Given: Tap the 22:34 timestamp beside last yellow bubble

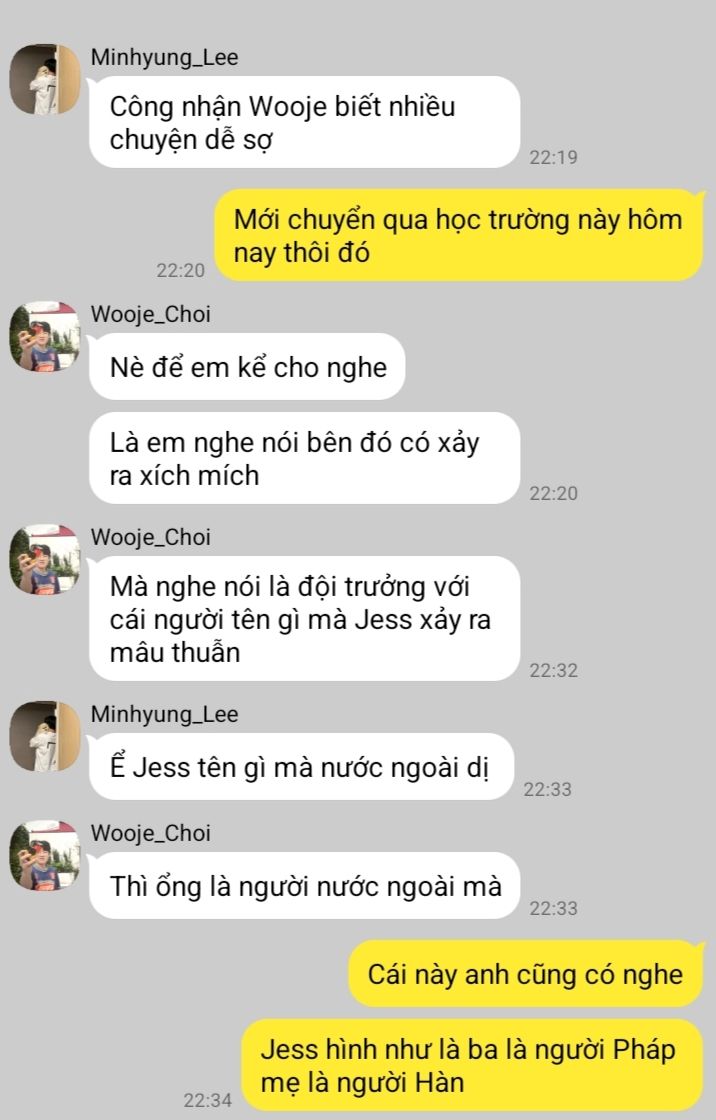Looking at the screenshot, I should pos(207,1100).
